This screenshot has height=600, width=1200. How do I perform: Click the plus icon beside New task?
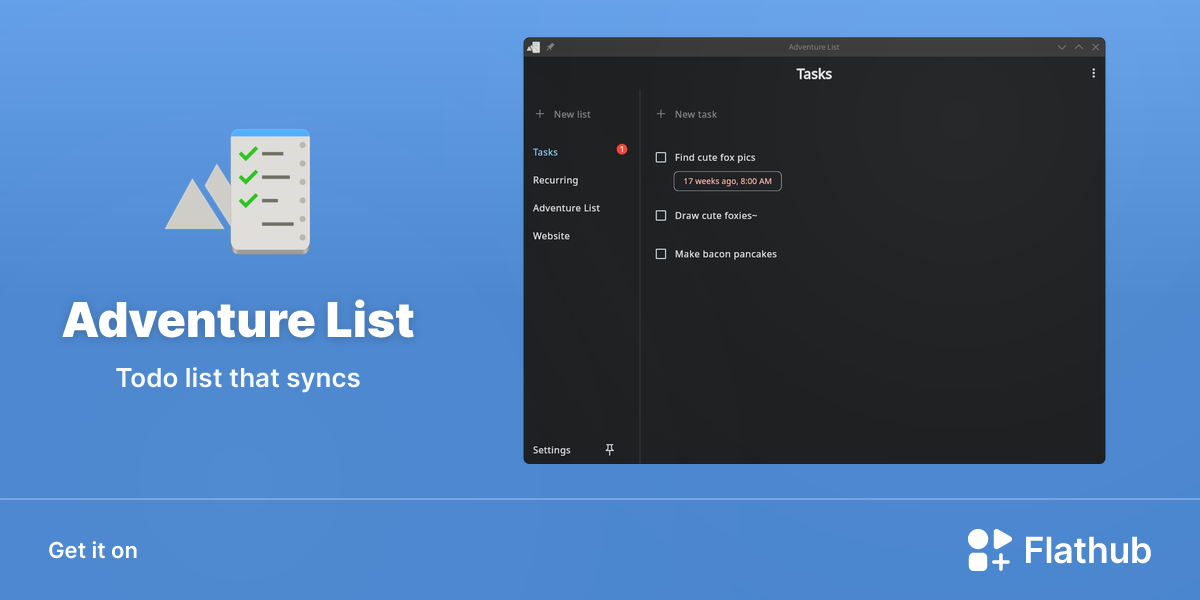pyautogui.click(x=661, y=114)
